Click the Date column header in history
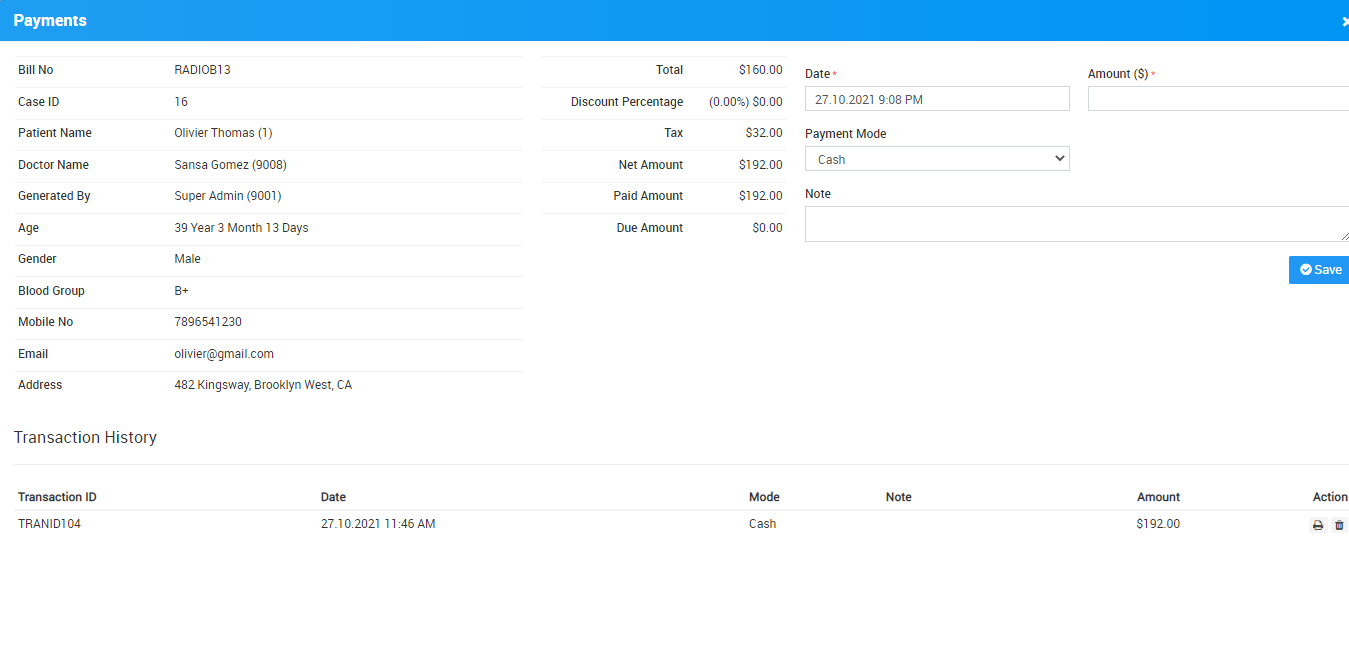The image size is (1349, 657). [333, 497]
